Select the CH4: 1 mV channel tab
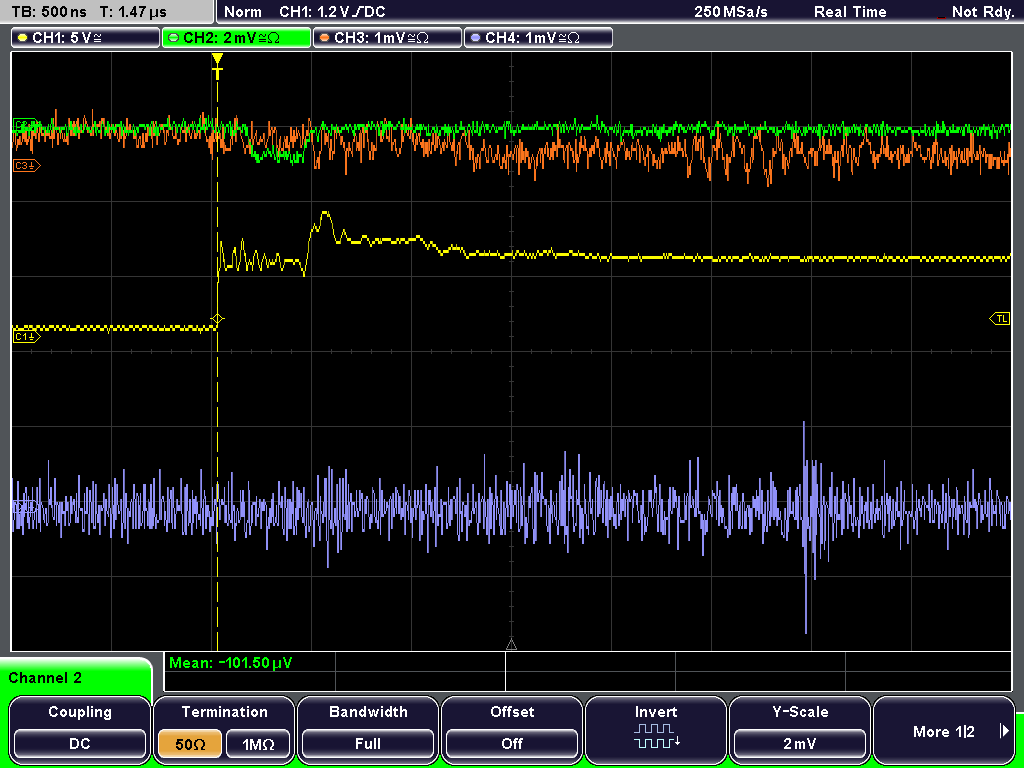This screenshot has width=1024, height=768. [538, 38]
